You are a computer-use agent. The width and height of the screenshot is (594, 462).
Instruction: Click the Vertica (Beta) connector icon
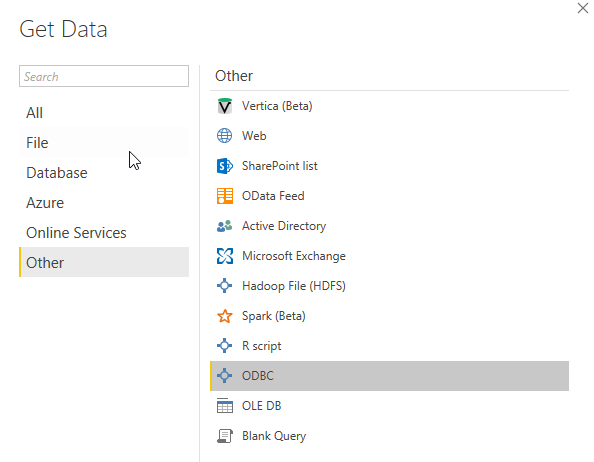tap(225, 106)
